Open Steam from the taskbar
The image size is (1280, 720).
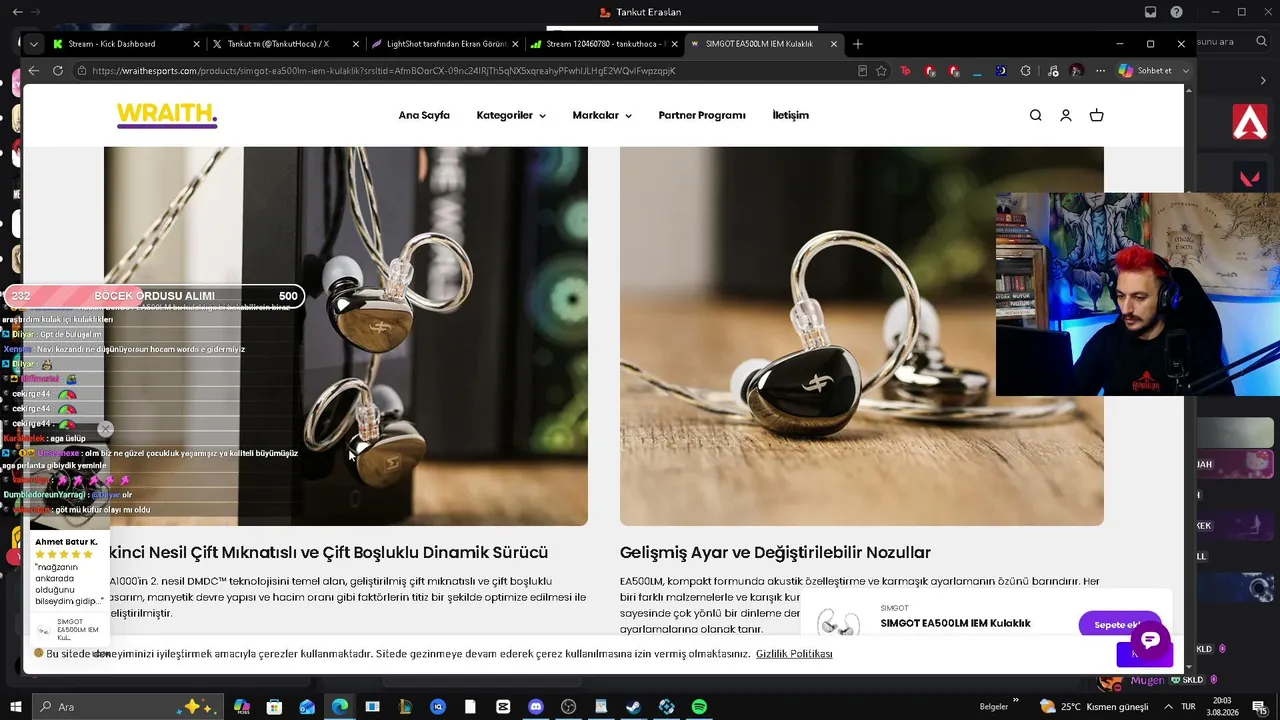click(634, 707)
